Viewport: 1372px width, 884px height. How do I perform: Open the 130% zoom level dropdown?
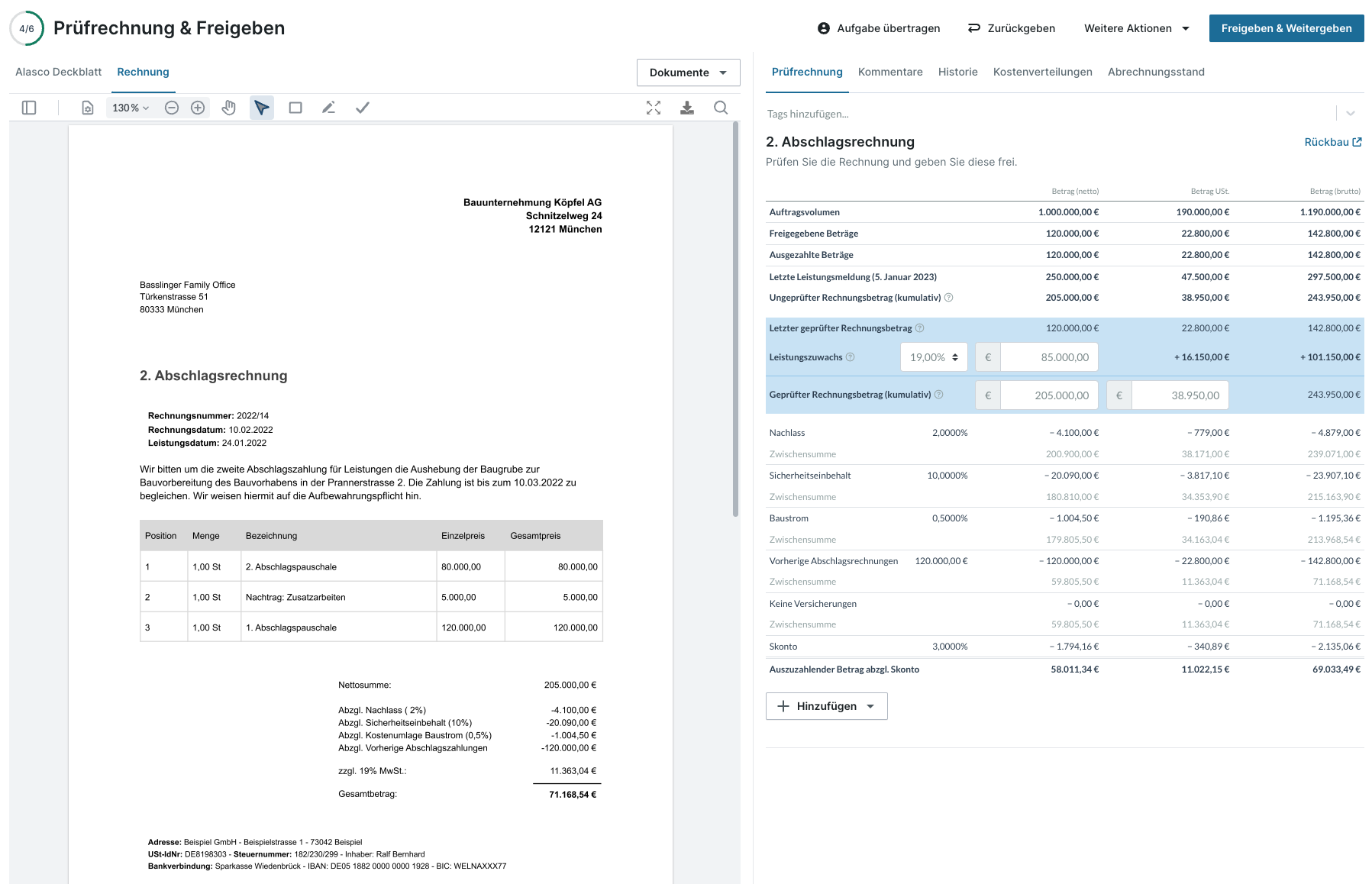tap(131, 108)
